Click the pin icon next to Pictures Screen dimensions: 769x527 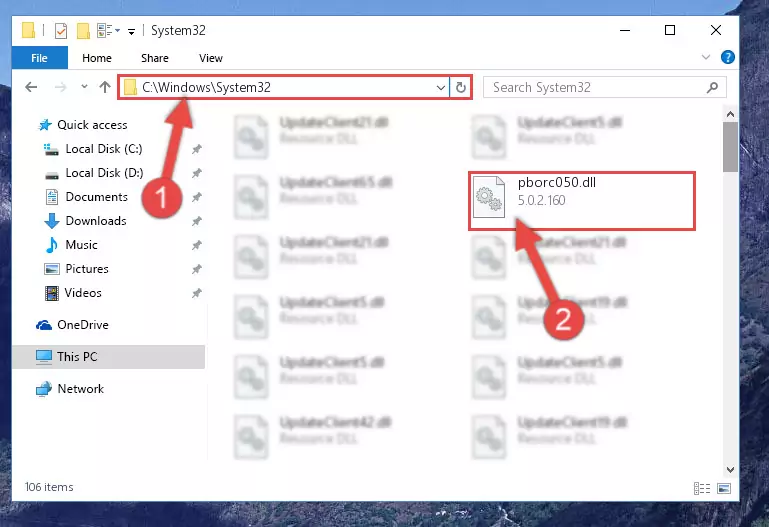(197, 269)
